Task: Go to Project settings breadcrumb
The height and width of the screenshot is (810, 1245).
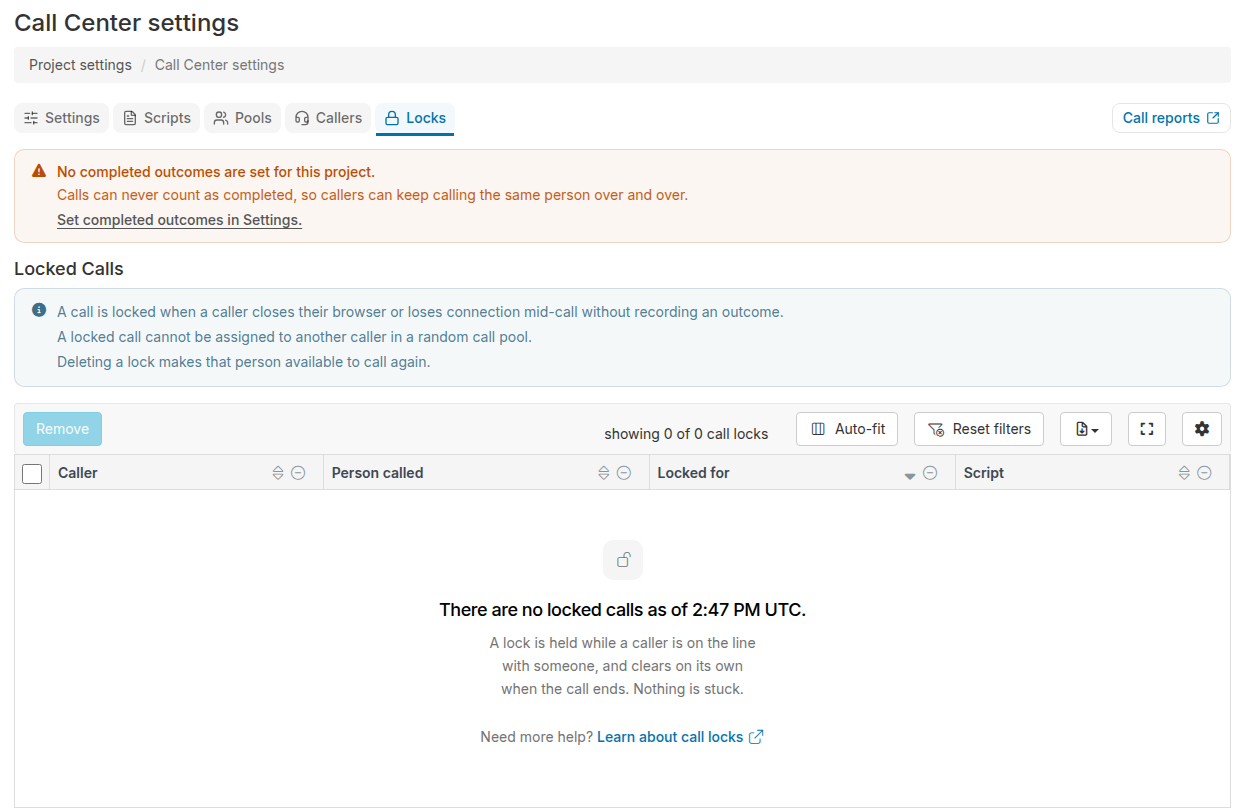Action: pos(80,65)
